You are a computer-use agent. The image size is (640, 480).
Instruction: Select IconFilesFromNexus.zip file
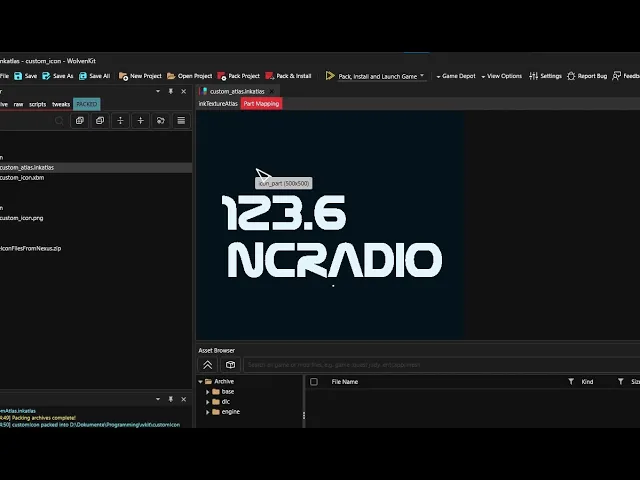31,248
